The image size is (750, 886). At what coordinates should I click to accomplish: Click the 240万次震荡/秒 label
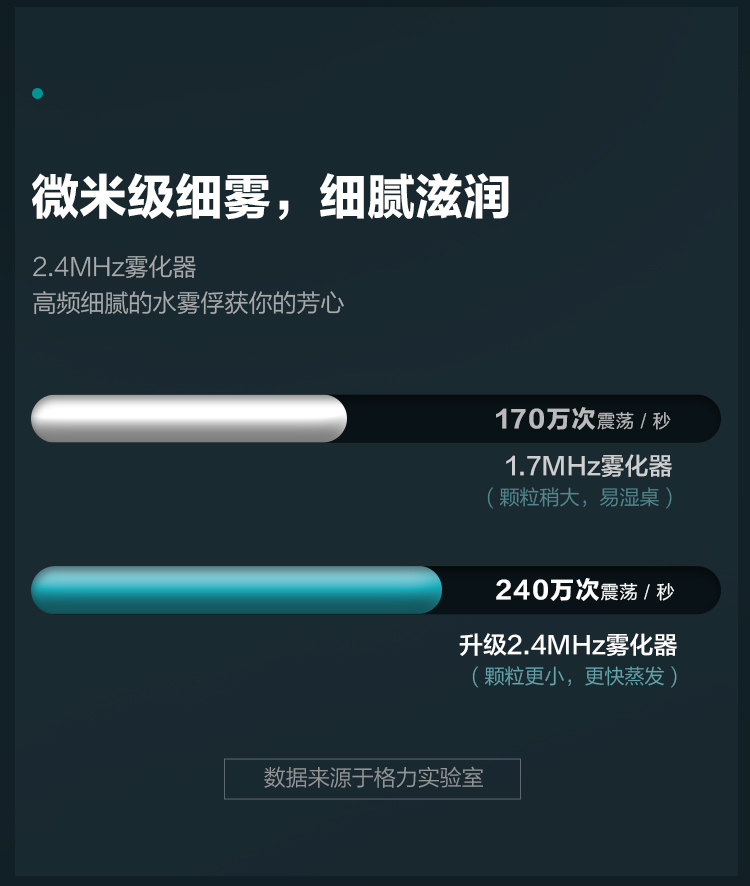[585, 590]
